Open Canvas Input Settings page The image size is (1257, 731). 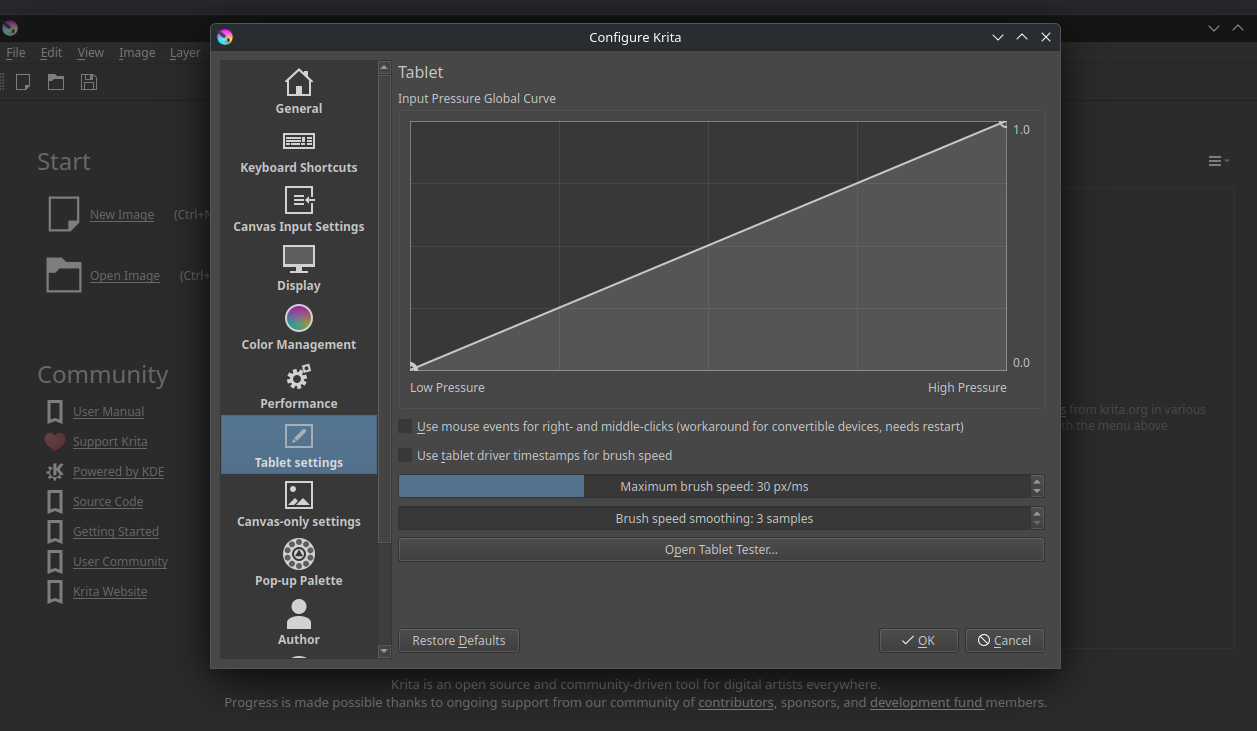click(298, 208)
